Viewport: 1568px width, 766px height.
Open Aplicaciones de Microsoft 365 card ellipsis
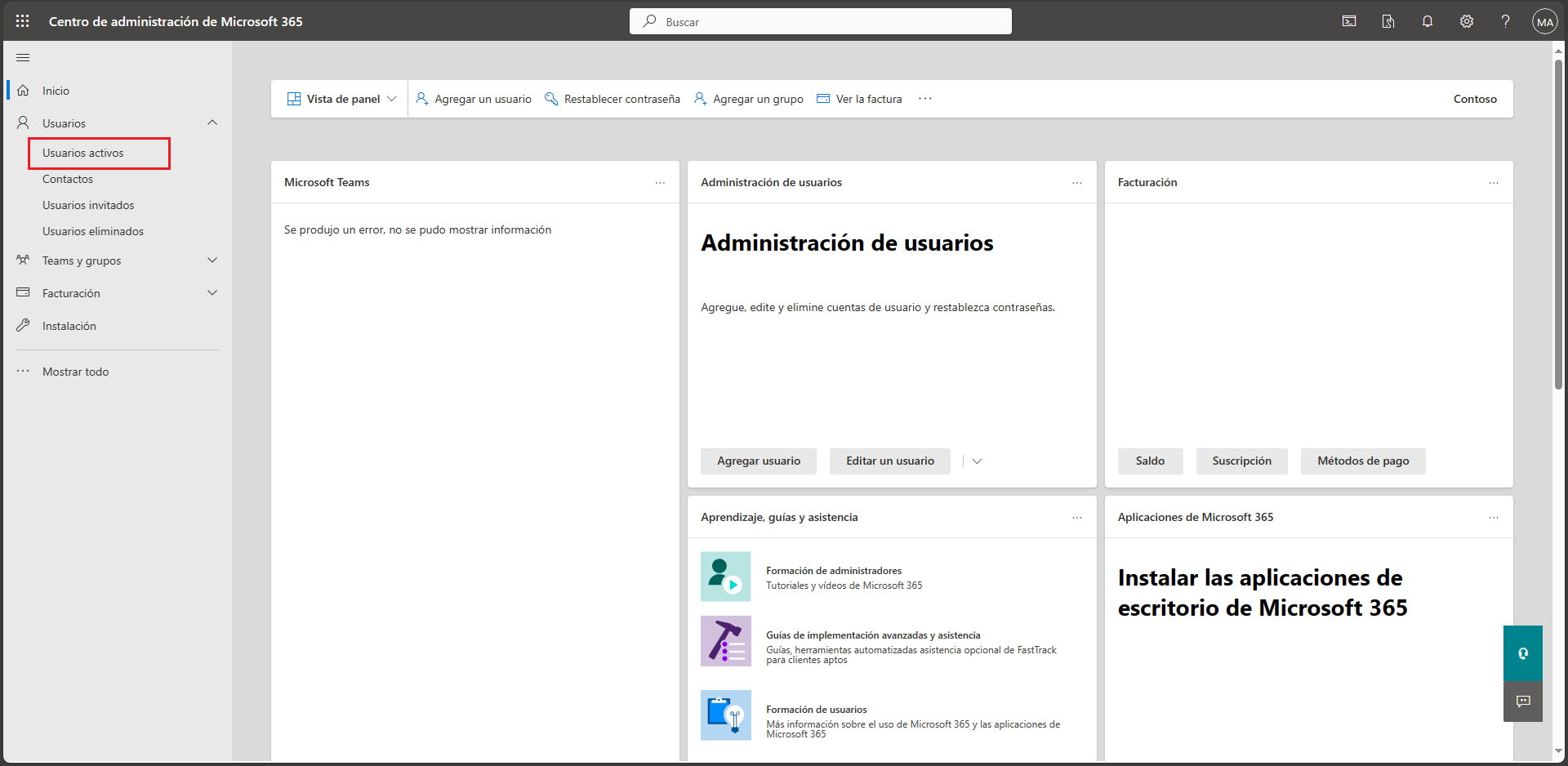point(1494,518)
